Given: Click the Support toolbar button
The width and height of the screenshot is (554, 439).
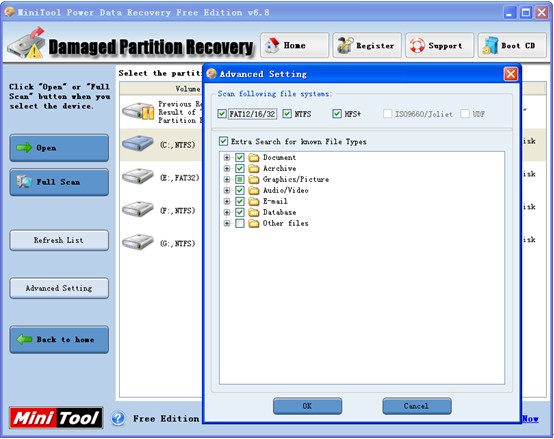Looking at the screenshot, I should coord(440,45).
